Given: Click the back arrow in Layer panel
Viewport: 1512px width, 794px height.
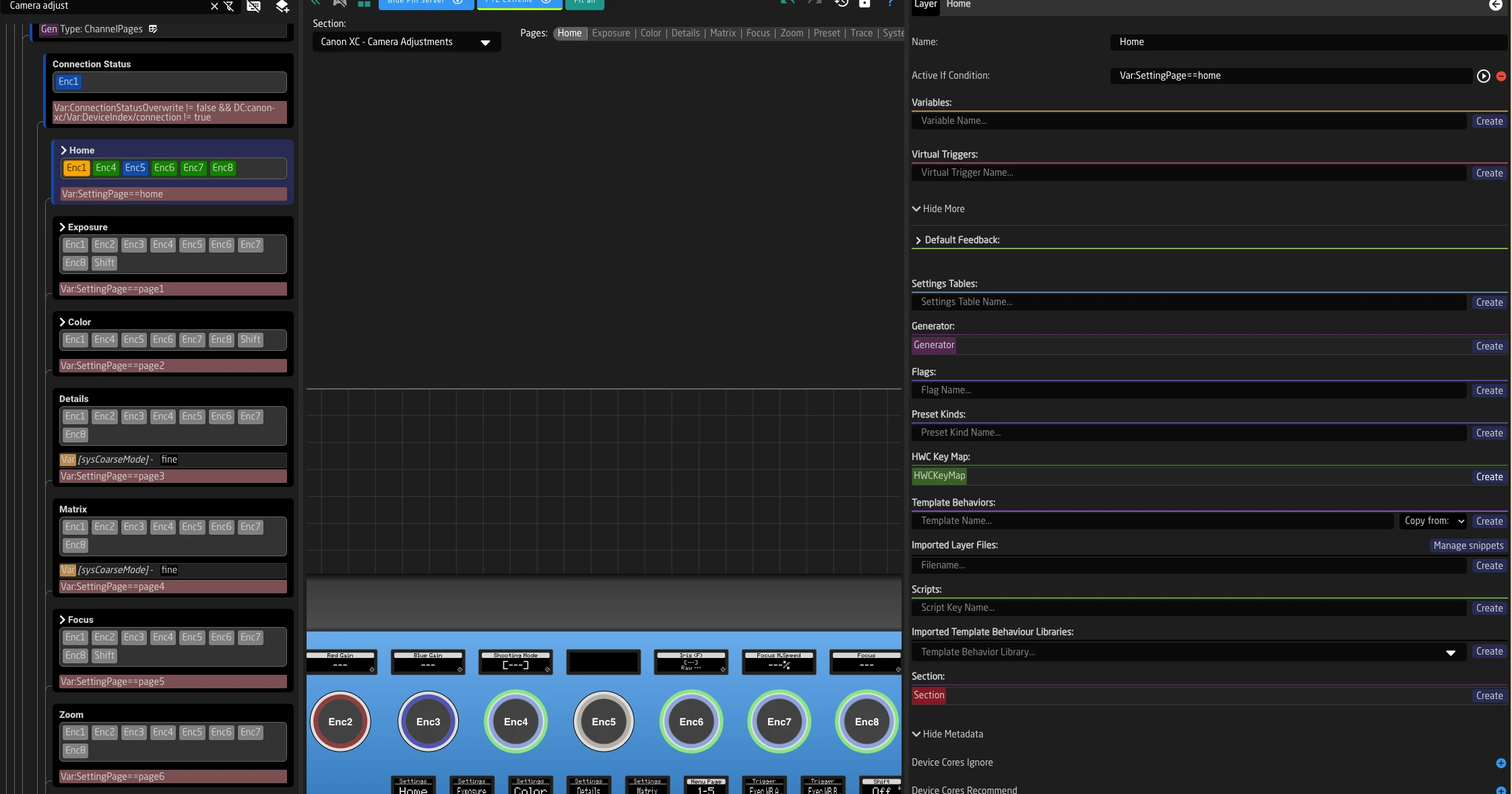Looking at the screenshot, I should 1495,5.
